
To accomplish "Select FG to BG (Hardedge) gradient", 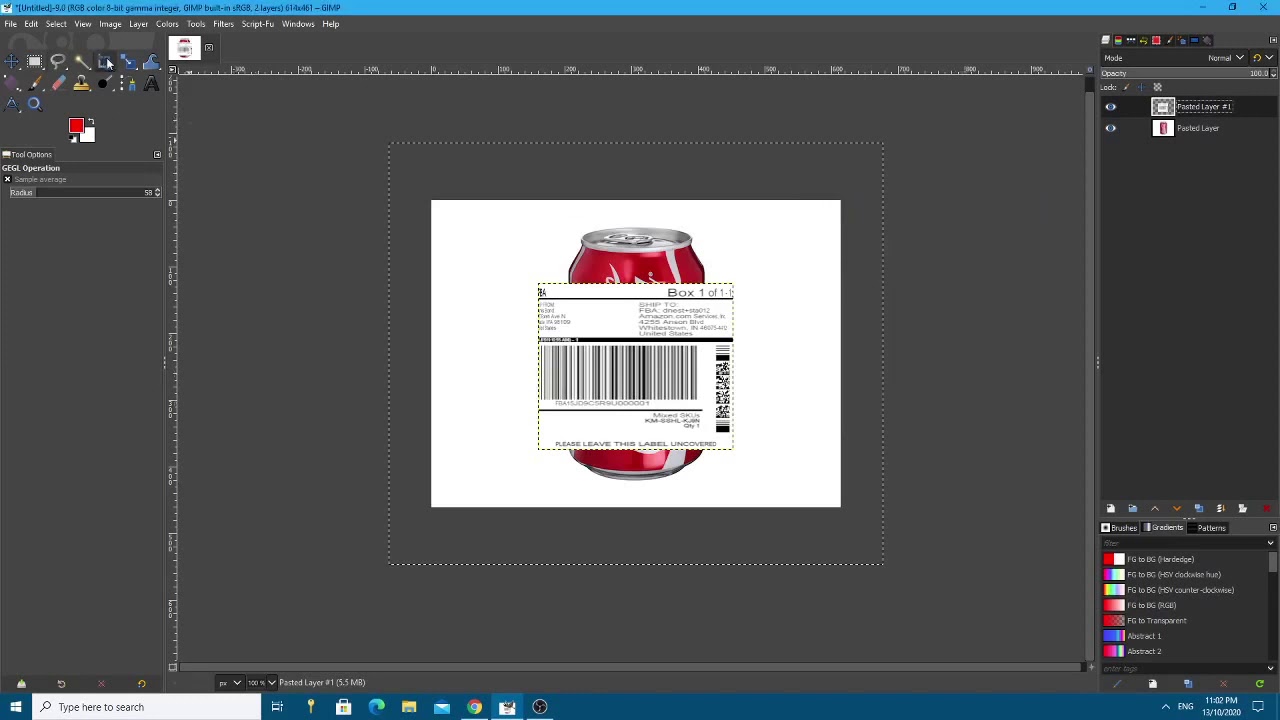I will coord(1185,559).
